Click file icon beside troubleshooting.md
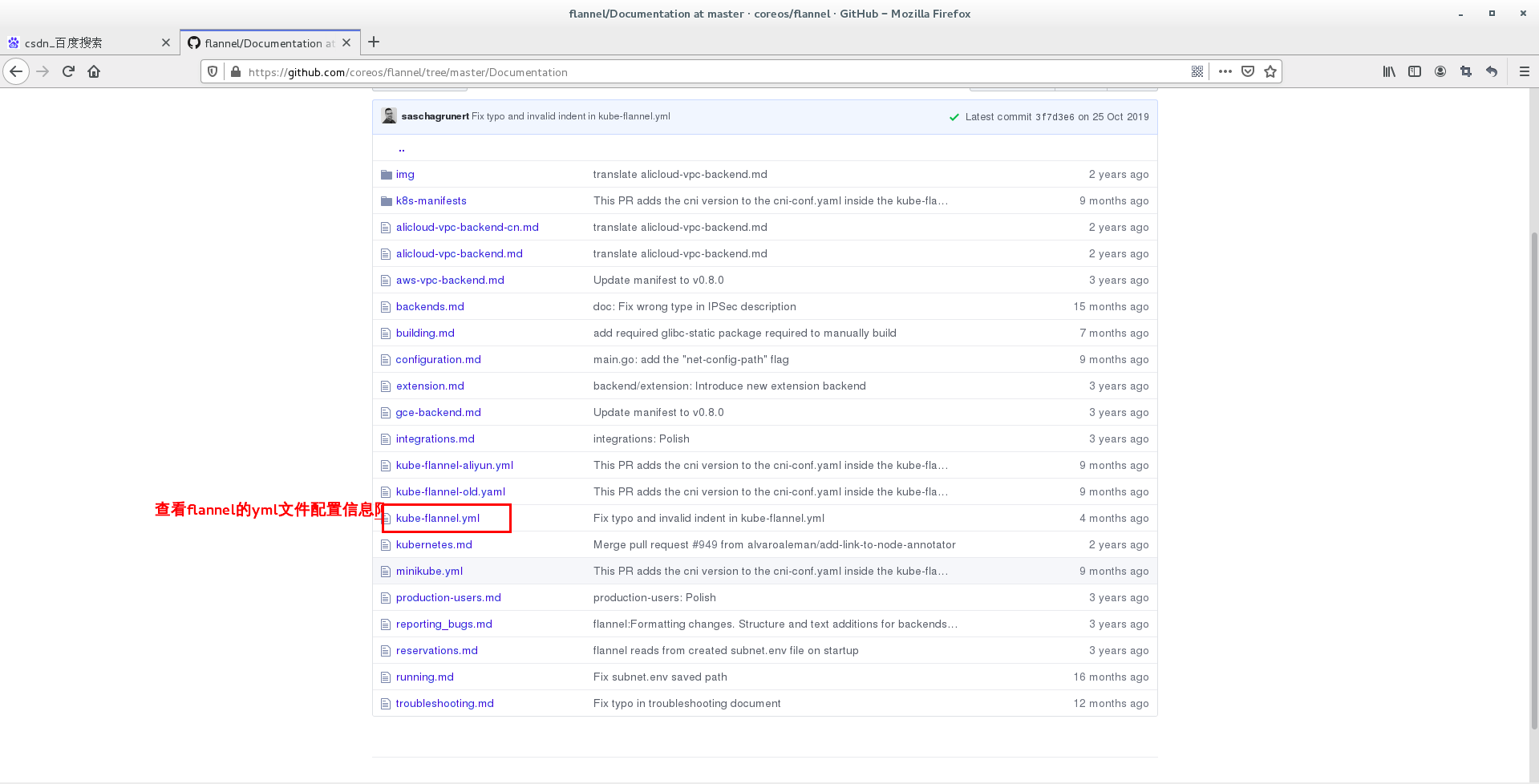 pyautogui.click(x=386, y=704)
